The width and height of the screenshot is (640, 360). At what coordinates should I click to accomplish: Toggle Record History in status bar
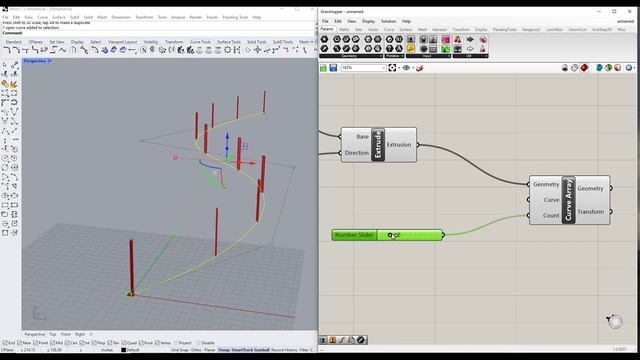[284, 350]
